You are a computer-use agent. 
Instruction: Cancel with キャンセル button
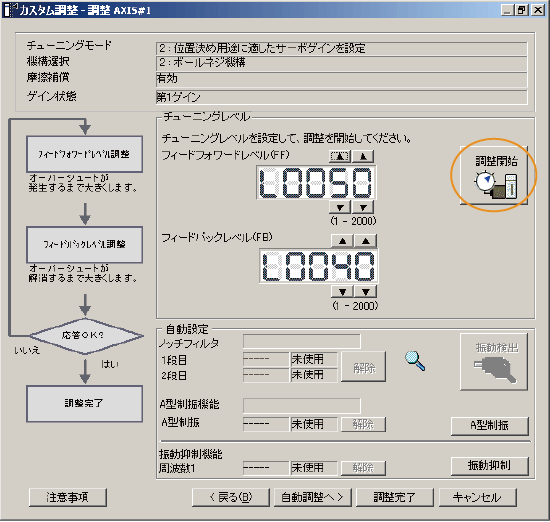[477, 497]
